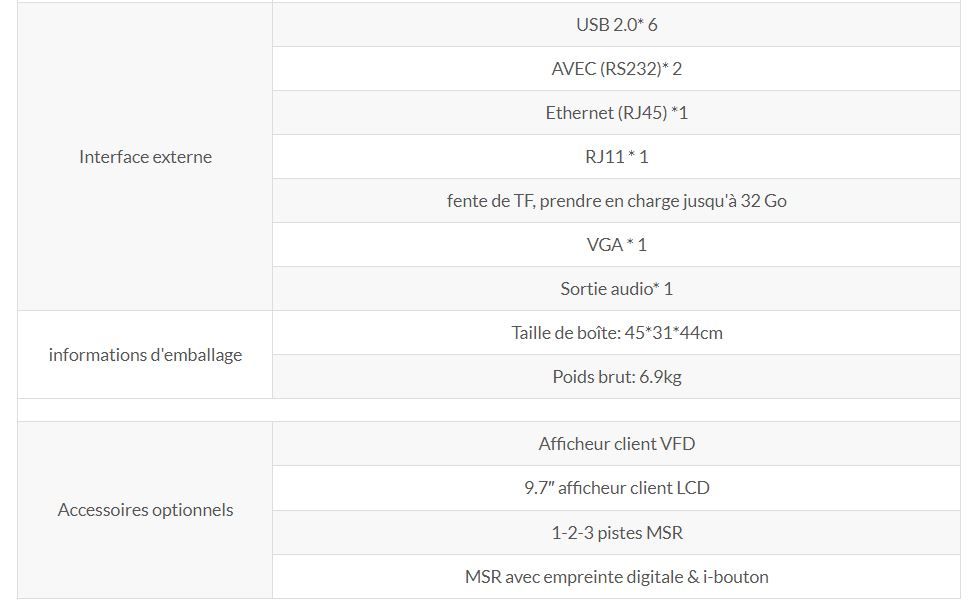Select the informations d'emballage header cell
The height and width of the screenshot is (604, 971).
pos(145,355)
